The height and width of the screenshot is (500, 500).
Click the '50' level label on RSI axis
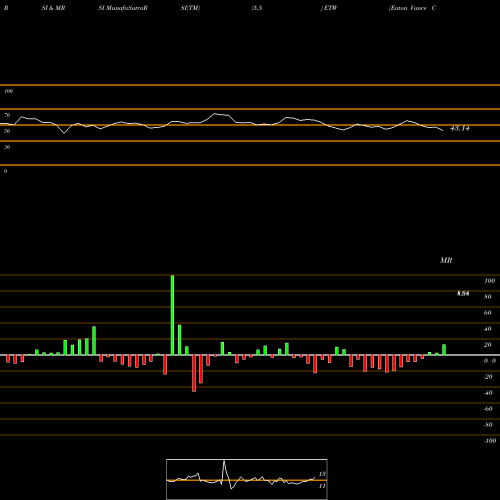click(x=7, y=131)
